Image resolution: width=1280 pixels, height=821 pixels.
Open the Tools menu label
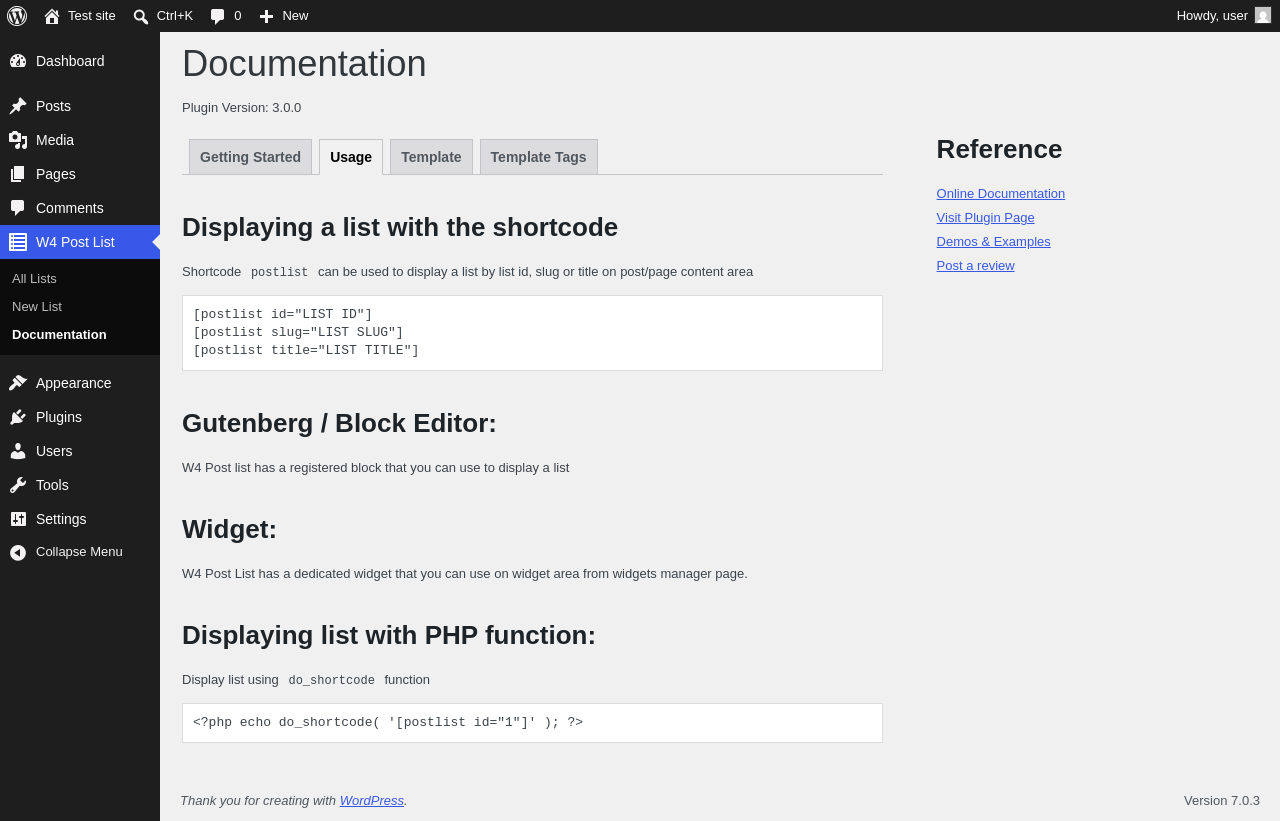tap(52, 485)
